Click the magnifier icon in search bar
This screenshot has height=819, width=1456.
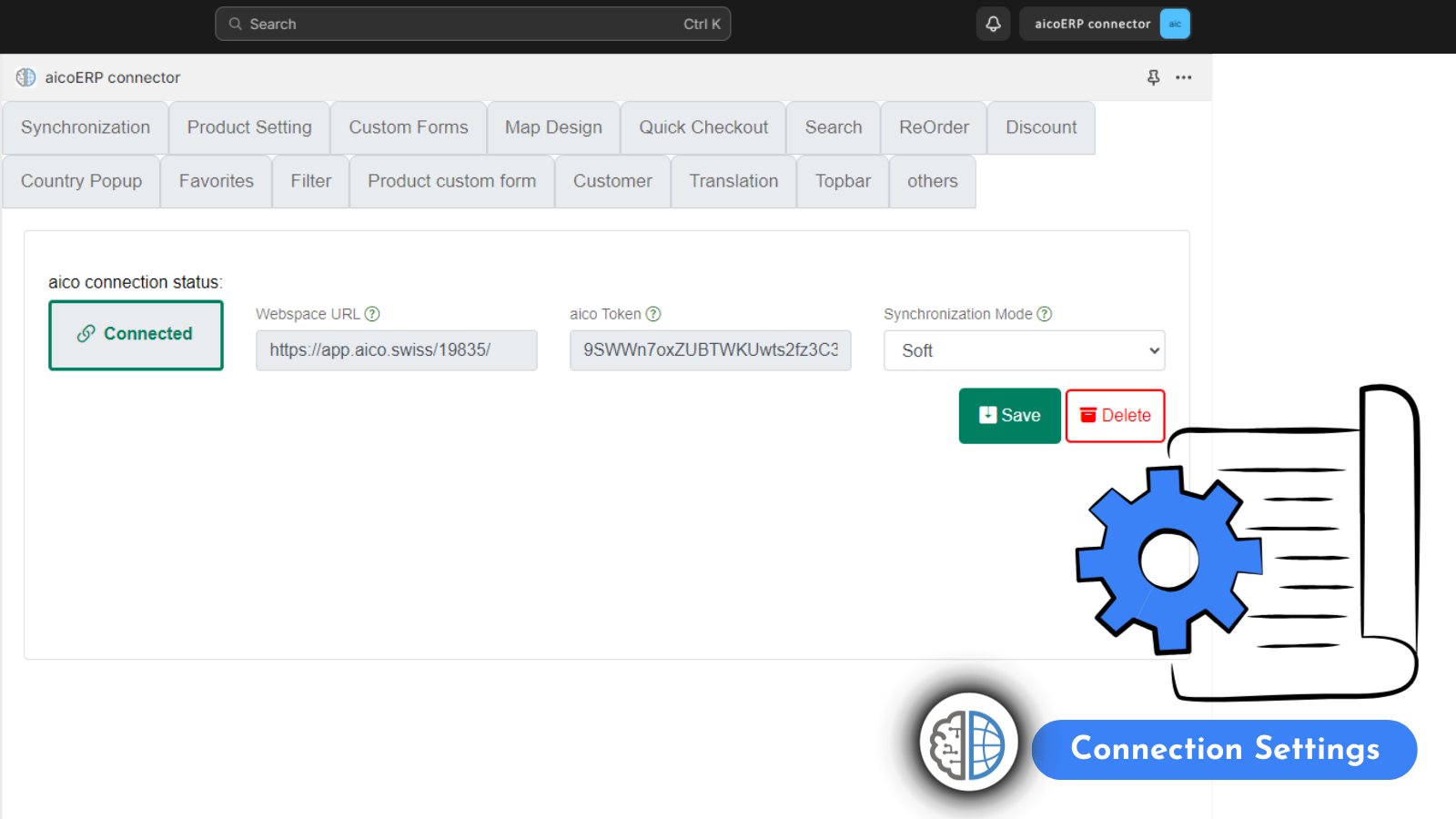(x=235, y=25)
